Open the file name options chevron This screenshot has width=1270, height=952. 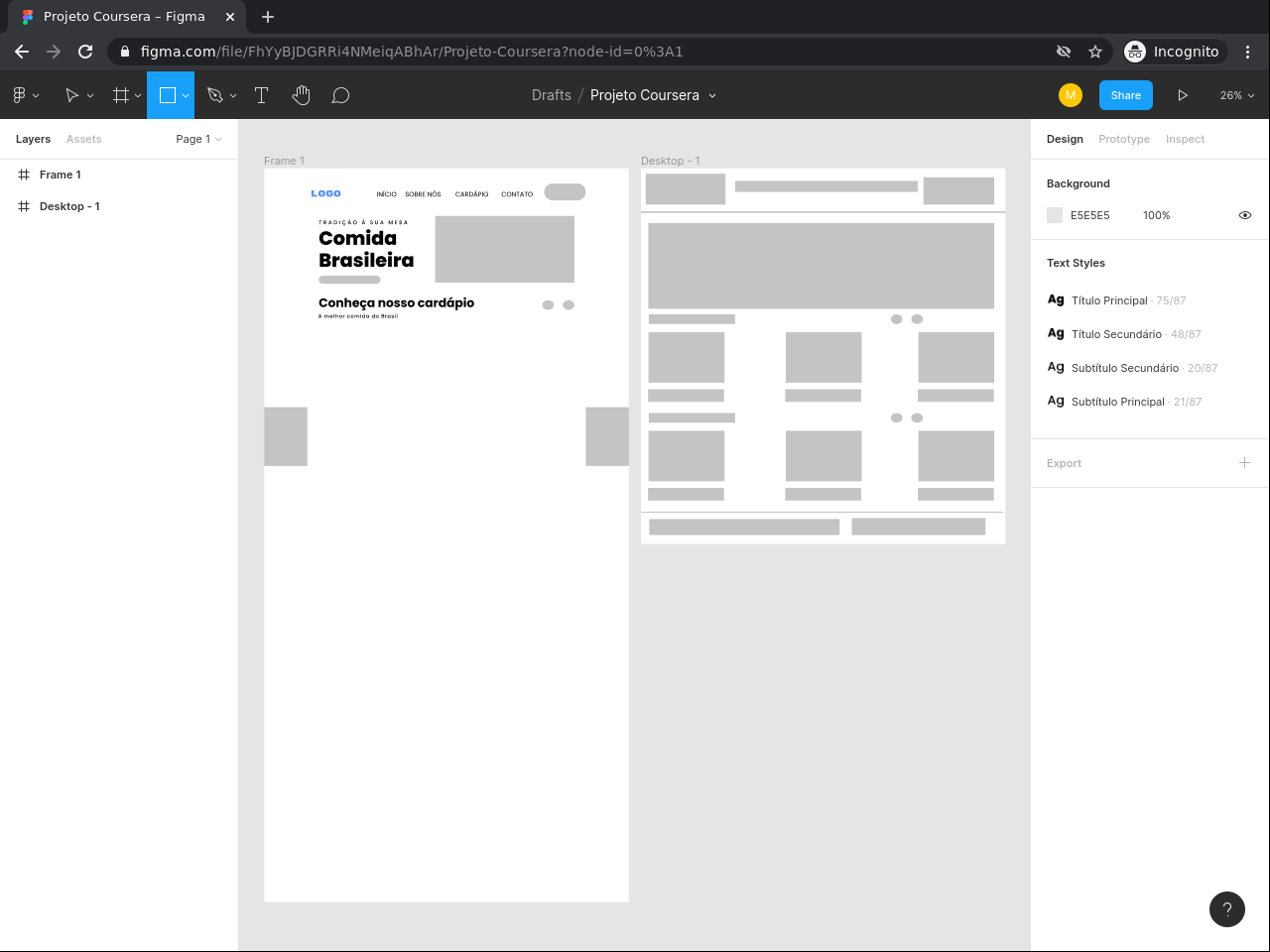click(712, 96)
